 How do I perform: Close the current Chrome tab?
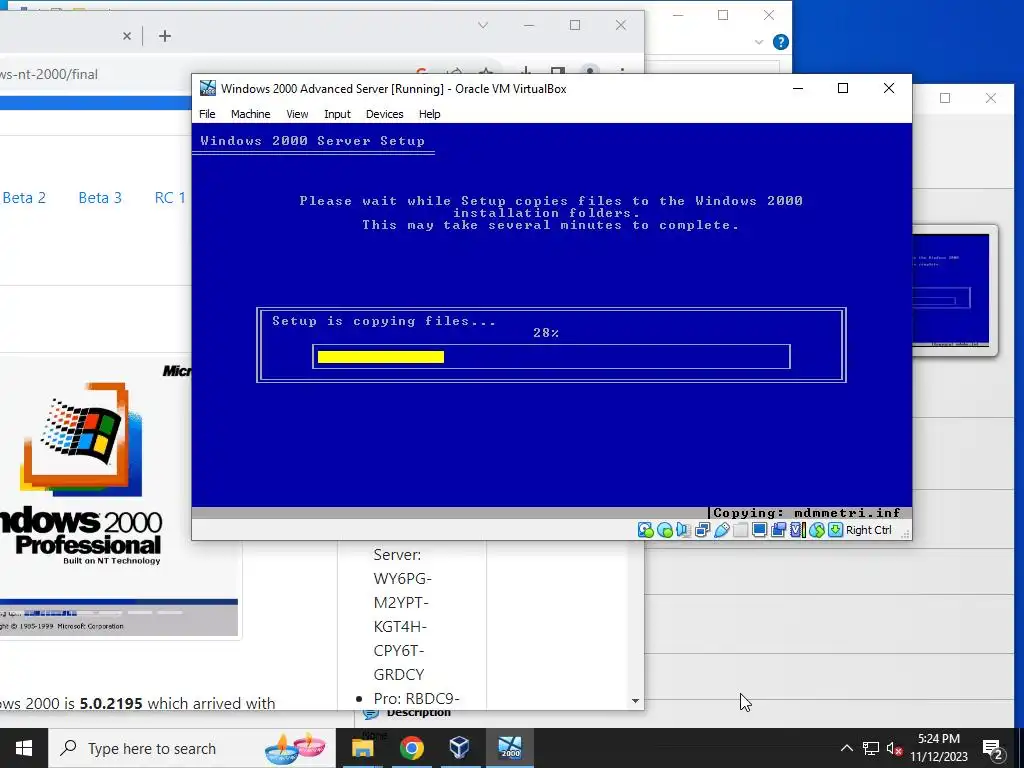pyautogui.click(x=127, y=36)
